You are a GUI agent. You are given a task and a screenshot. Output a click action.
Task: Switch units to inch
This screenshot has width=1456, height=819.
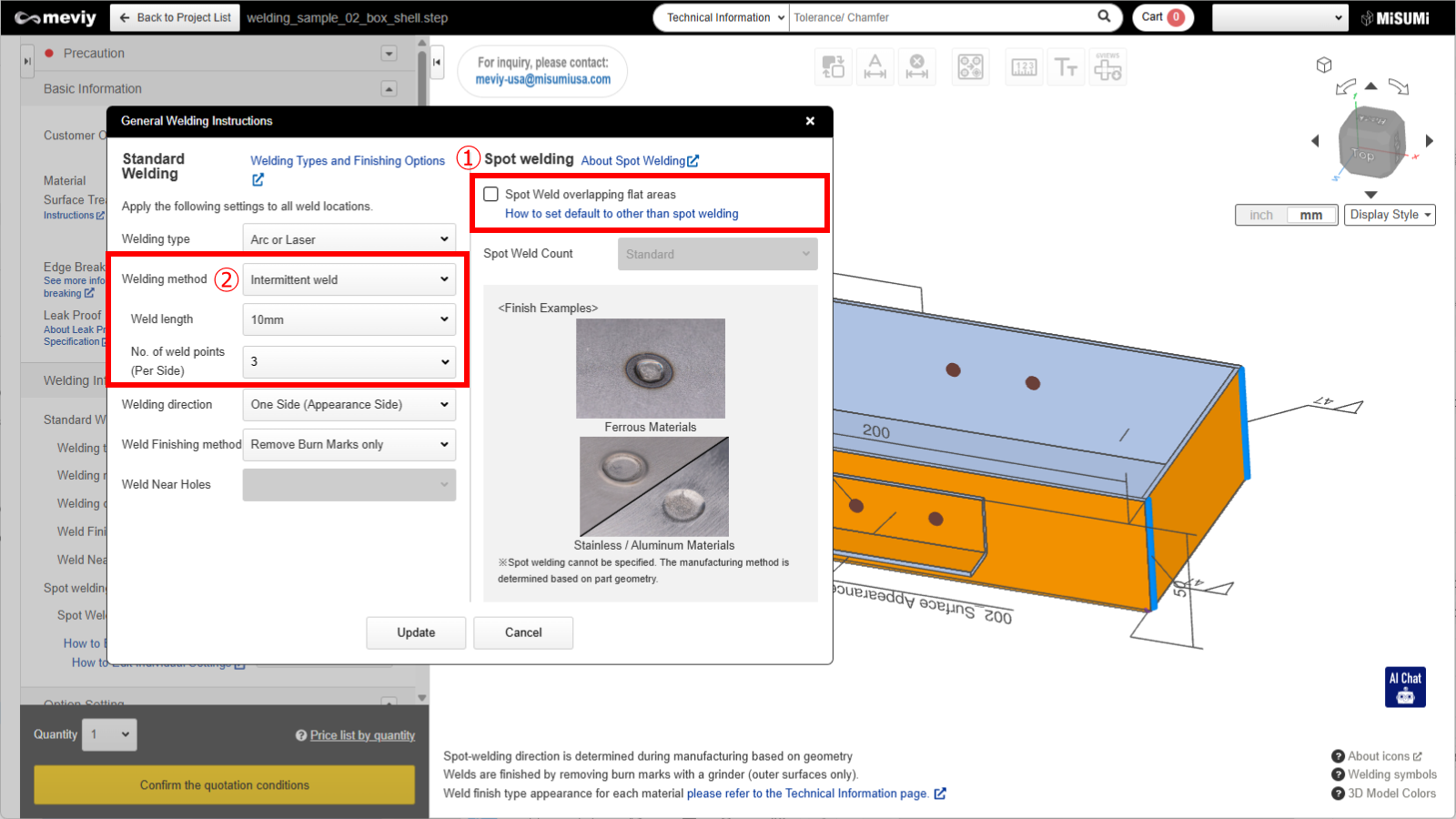tap(1261, 215)
